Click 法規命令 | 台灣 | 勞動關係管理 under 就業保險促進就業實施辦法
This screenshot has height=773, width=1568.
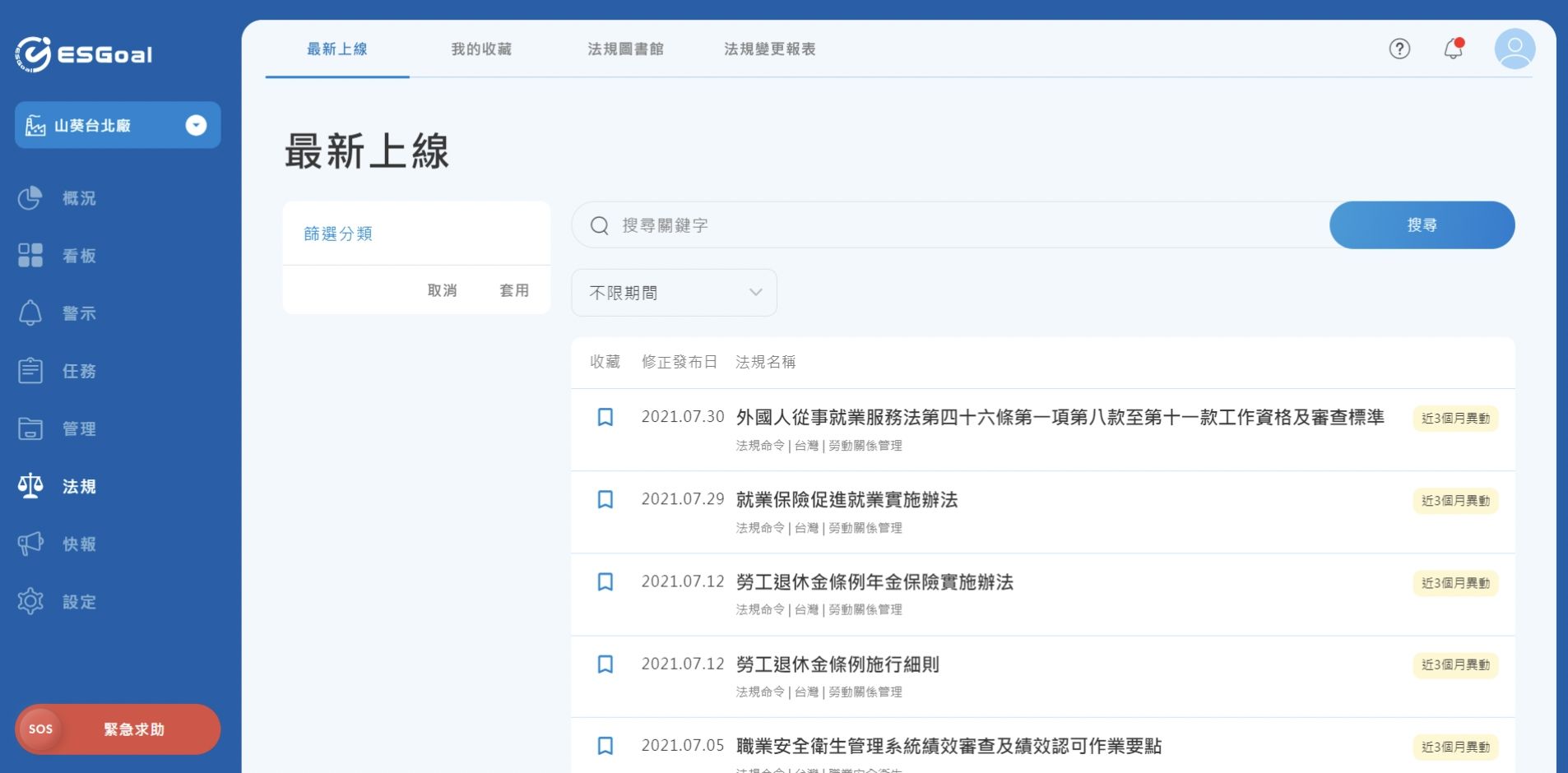(x=819, y=528)
